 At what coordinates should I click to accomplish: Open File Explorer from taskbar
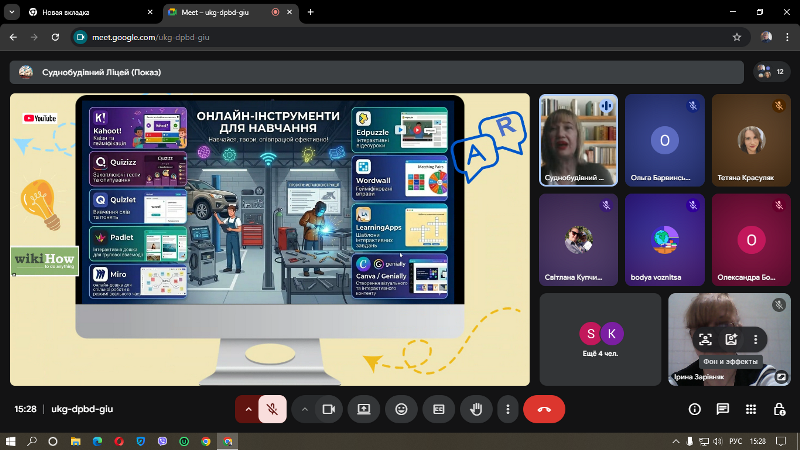tap(76, 441)
